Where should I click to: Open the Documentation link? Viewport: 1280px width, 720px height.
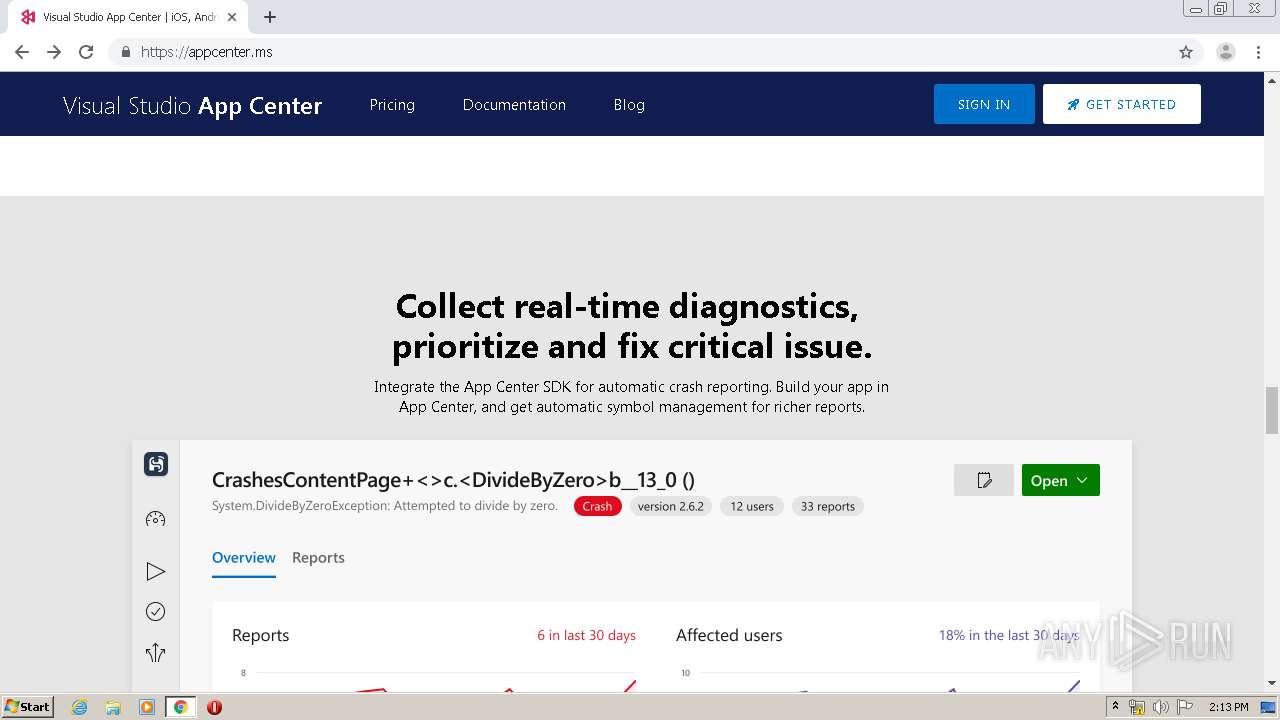pyautogui.click(x=514, y=105)
